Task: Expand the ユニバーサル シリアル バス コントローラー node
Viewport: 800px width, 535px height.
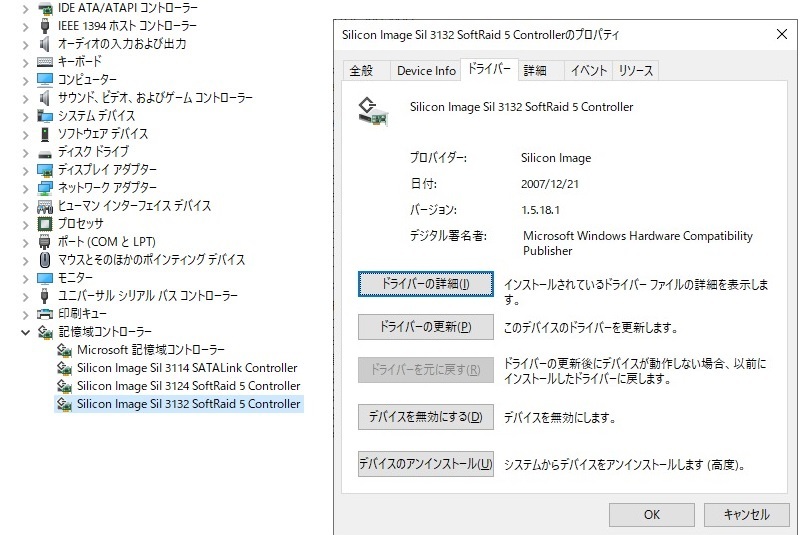Action: (x=26, y=296)
